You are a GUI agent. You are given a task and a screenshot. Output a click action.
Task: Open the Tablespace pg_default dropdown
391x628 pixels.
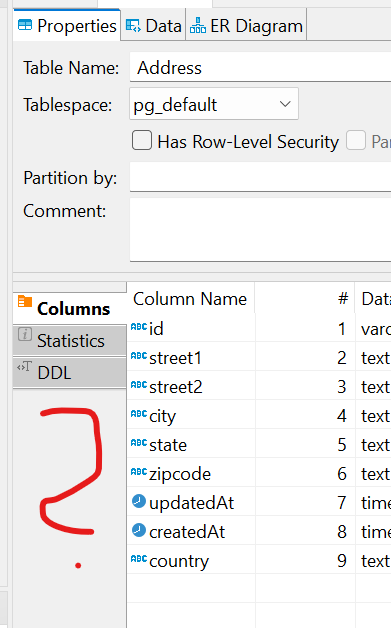(214, 104)
